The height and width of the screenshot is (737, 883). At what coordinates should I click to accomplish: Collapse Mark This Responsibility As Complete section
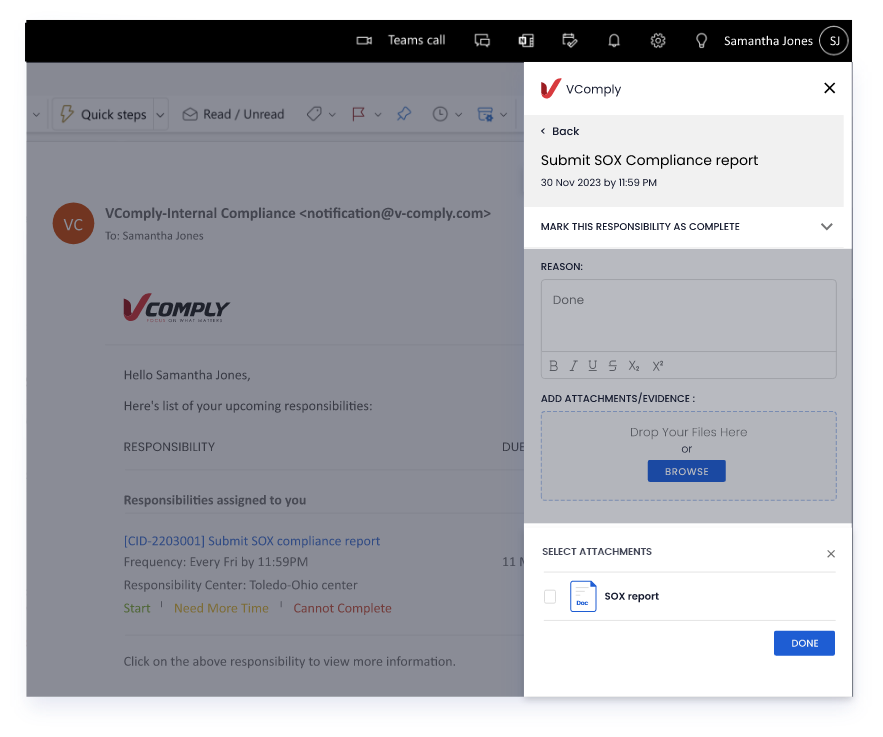(x=826, y=226)
